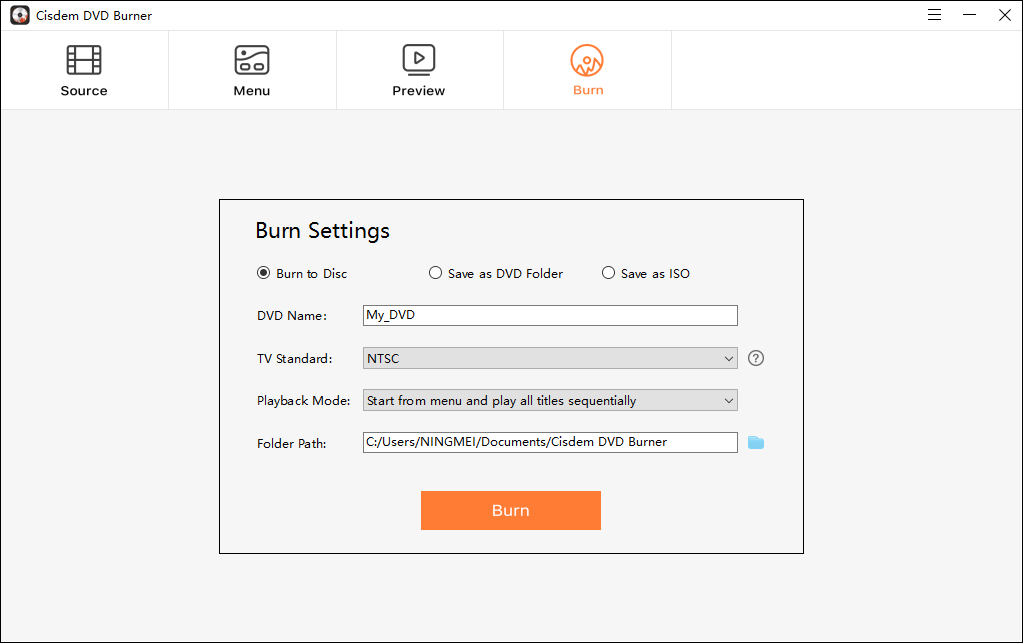Go to the Preview tab
This screenshot has height=643, width=1023.
coord(419,70)
